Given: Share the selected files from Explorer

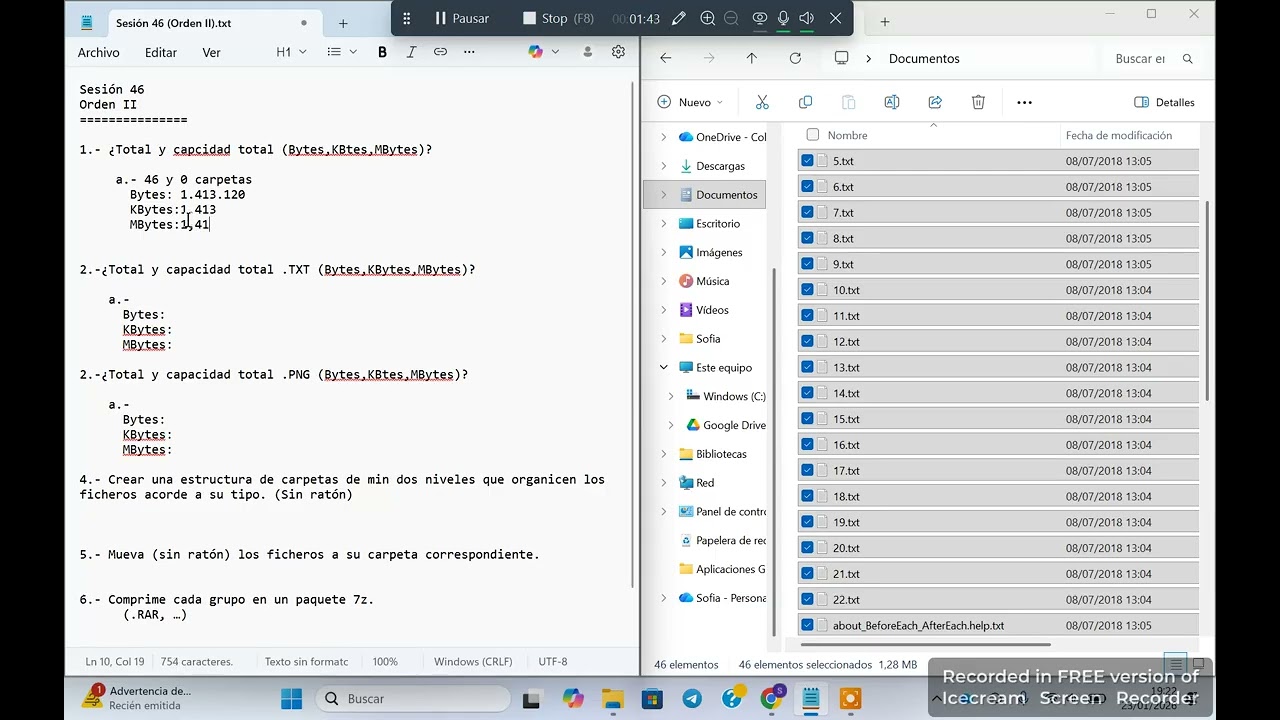Looking at the screenshot, I should click(x=935, y=102).
